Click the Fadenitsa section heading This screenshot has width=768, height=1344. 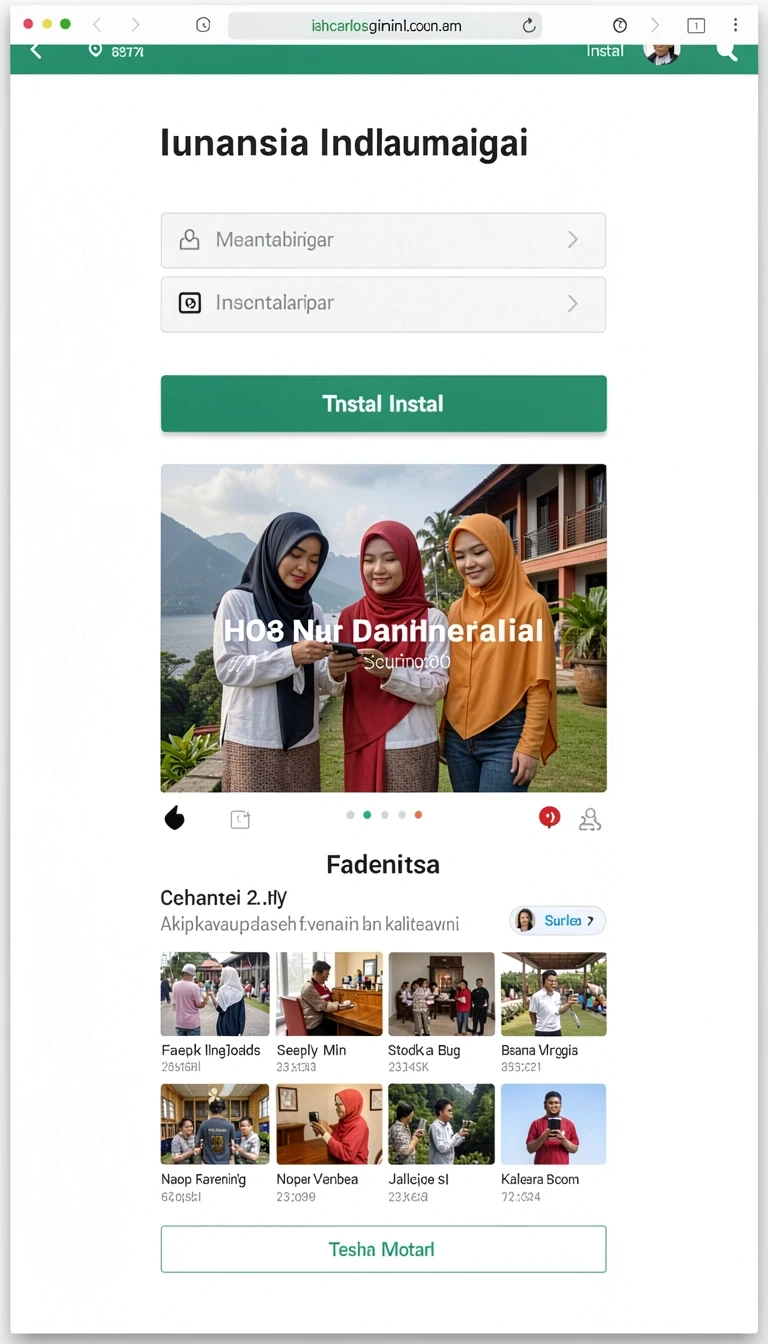pyautogui.click(x=383, y=864)
